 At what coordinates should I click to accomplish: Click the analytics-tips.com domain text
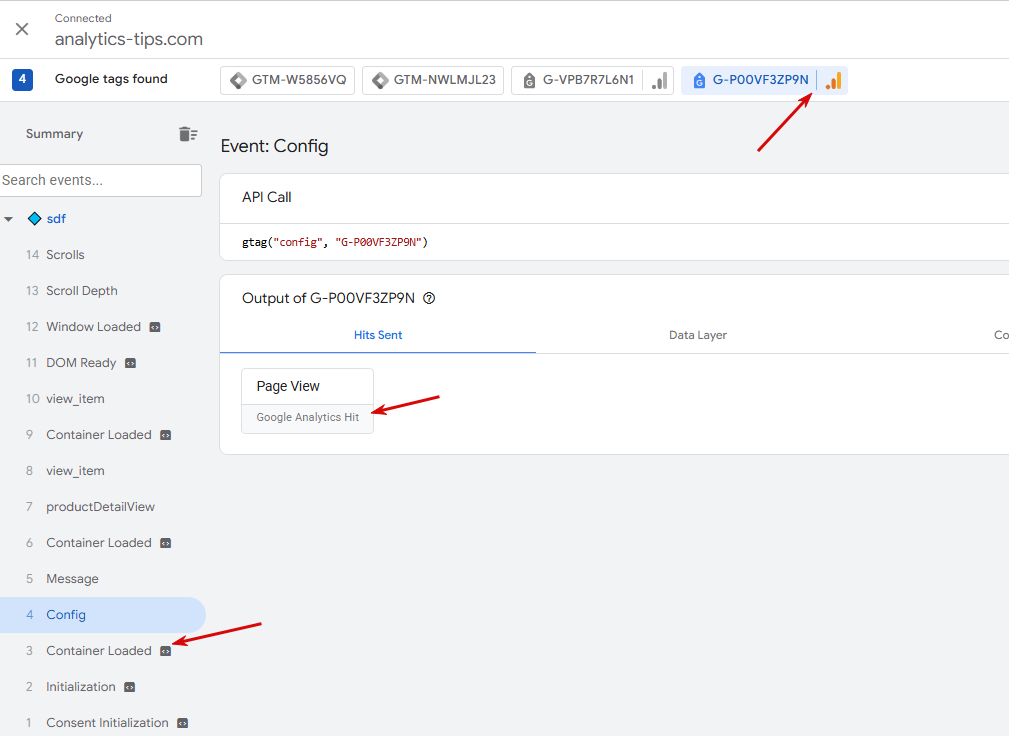click(x=129, y=40)
